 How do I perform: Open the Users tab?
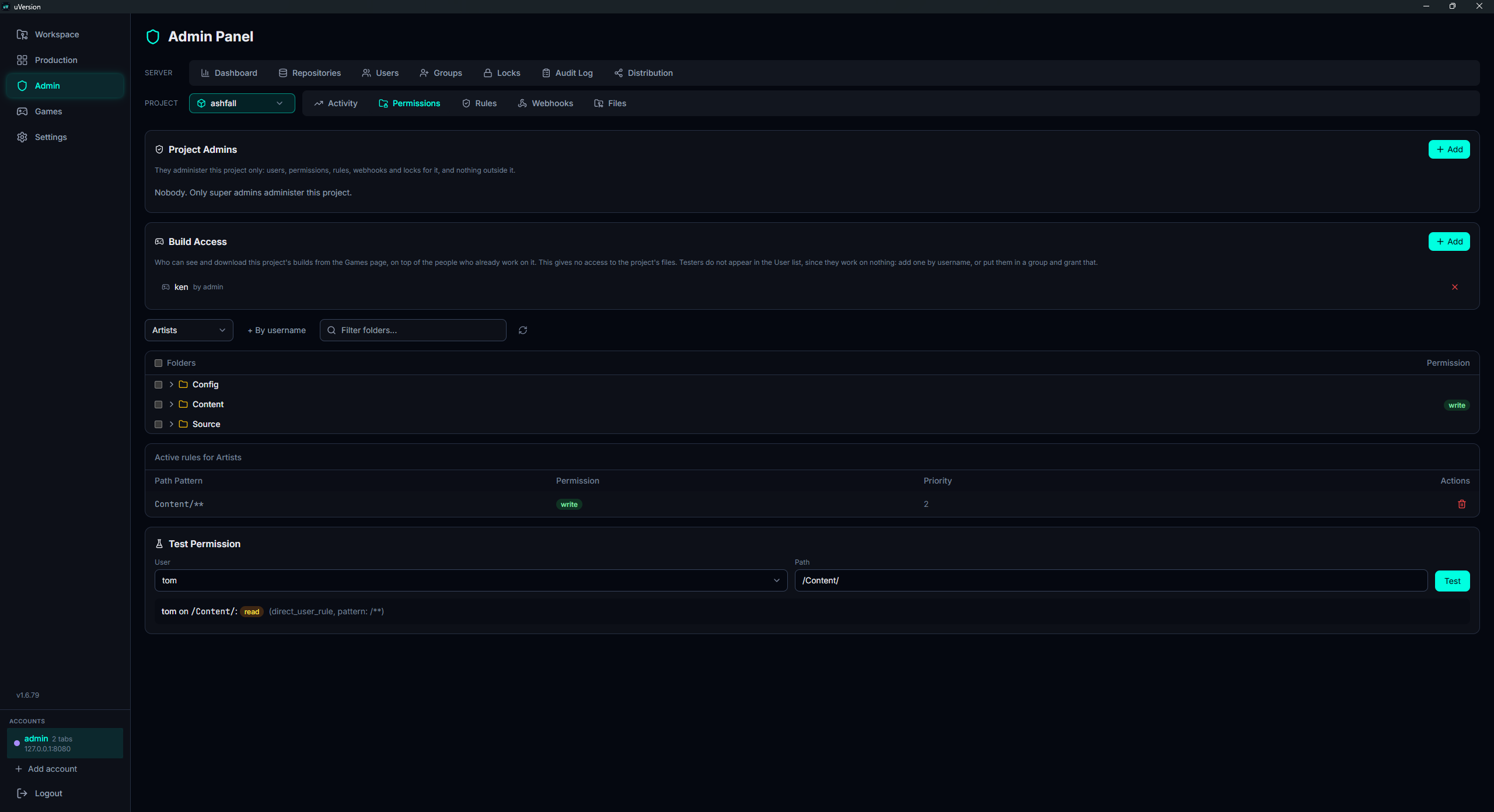click(x=381, y=73)
